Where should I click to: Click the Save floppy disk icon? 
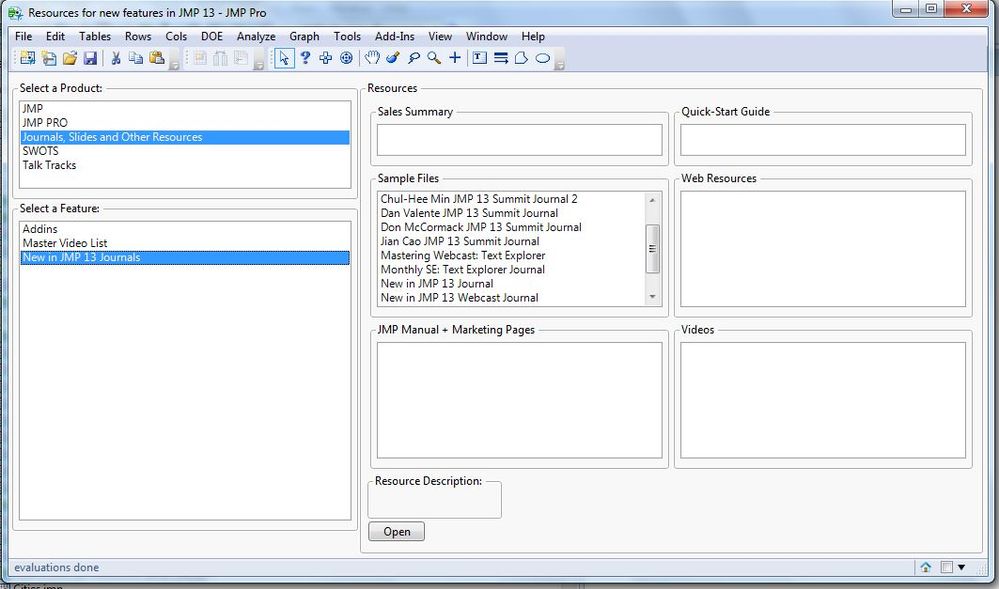point(90,58)
